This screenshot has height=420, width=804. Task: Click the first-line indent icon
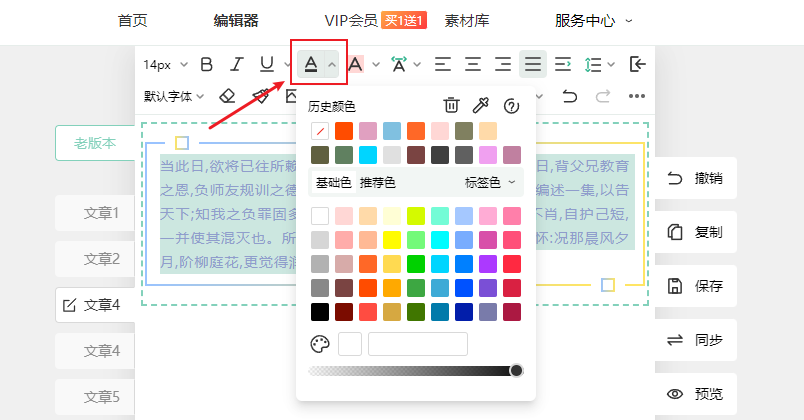coord(562,65)
